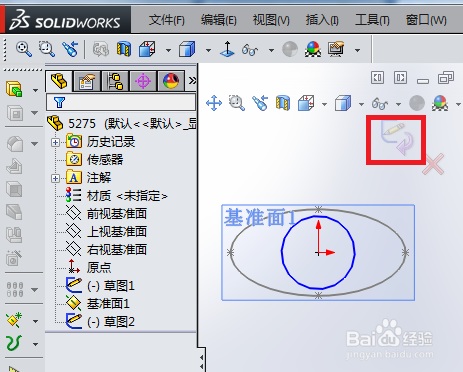Select 材质 <未指定> item
Image resolution: width=463 pixels, height=372 pixels.
click(127, 196)
